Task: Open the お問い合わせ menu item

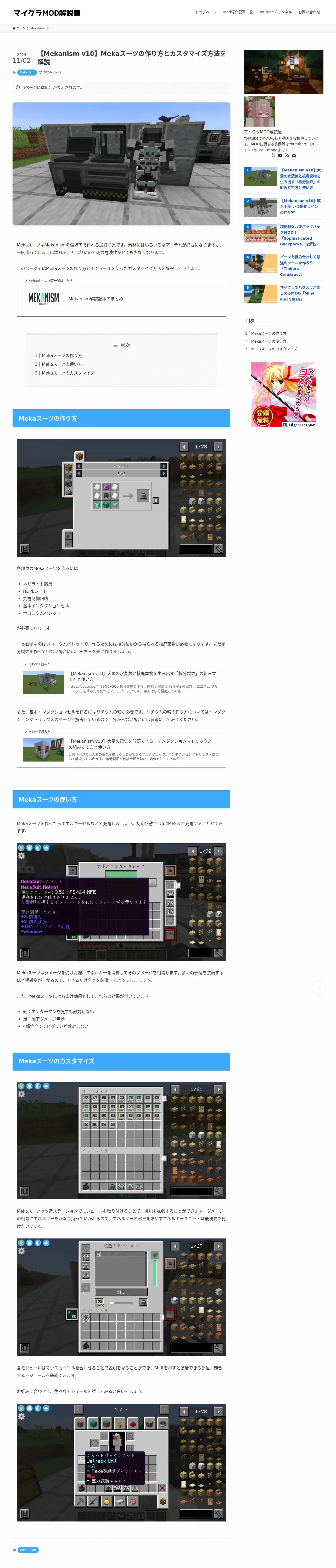Action: (309, 12)
